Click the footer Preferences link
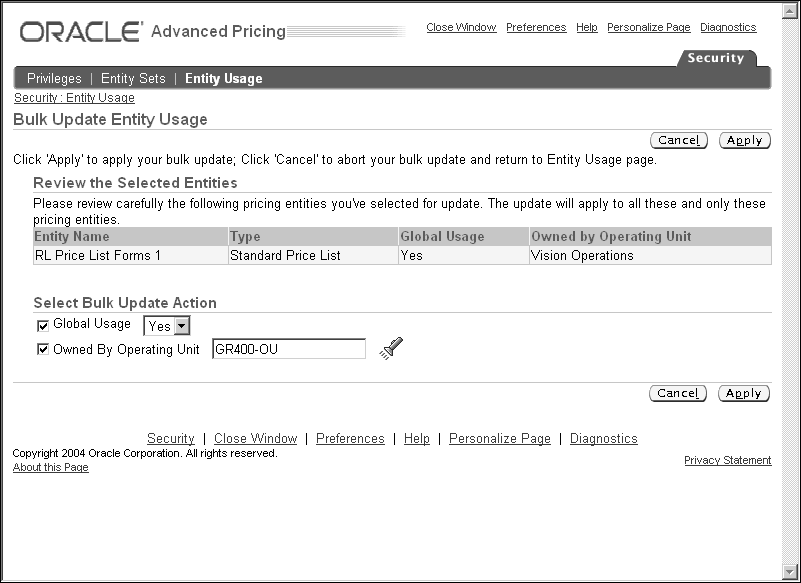Viewport: 801px width, 583px height. pos(350,438)
